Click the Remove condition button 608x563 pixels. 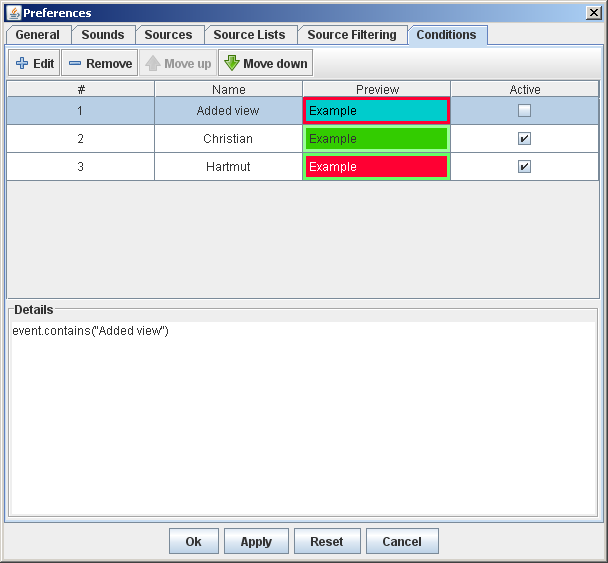coord(99,63)
